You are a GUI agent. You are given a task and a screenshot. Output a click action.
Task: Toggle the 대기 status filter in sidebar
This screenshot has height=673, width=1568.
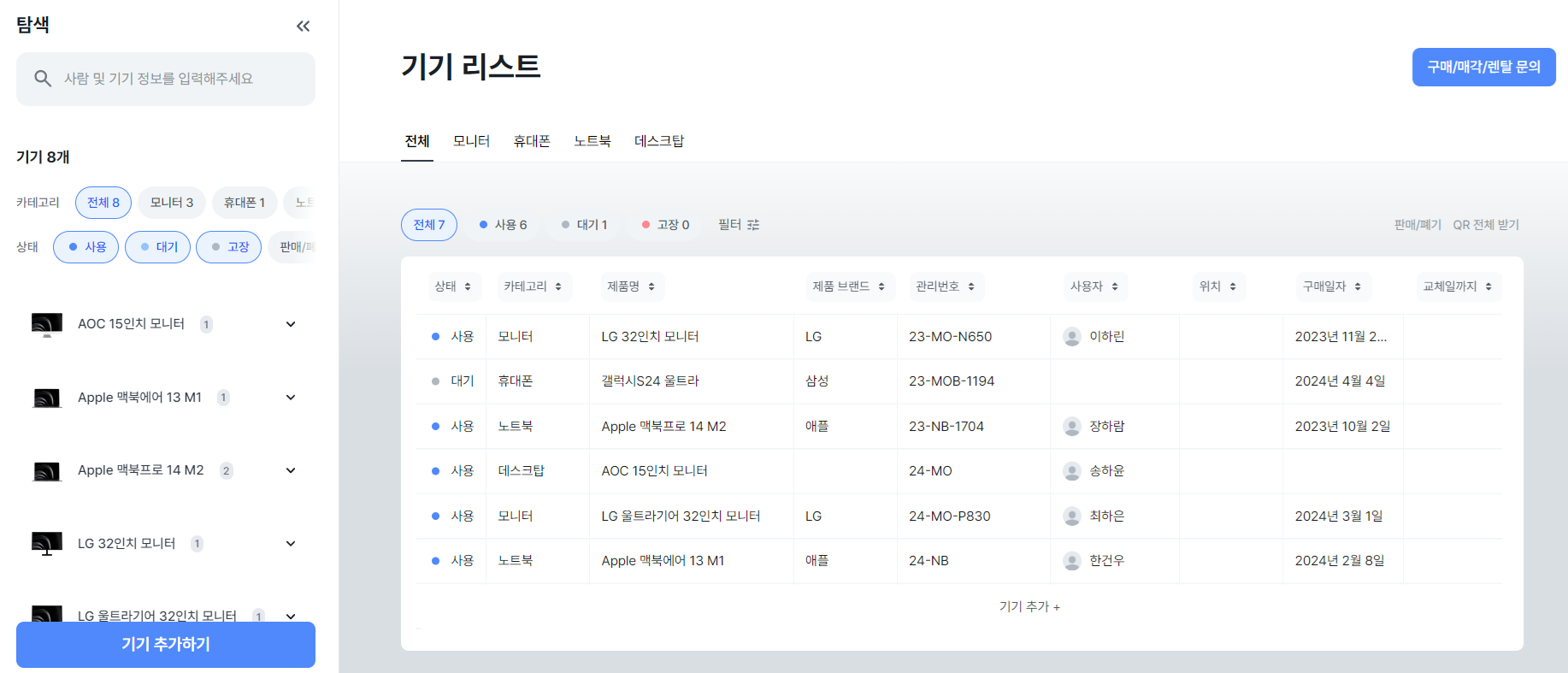pyautogui.click(x=158, y=247)
